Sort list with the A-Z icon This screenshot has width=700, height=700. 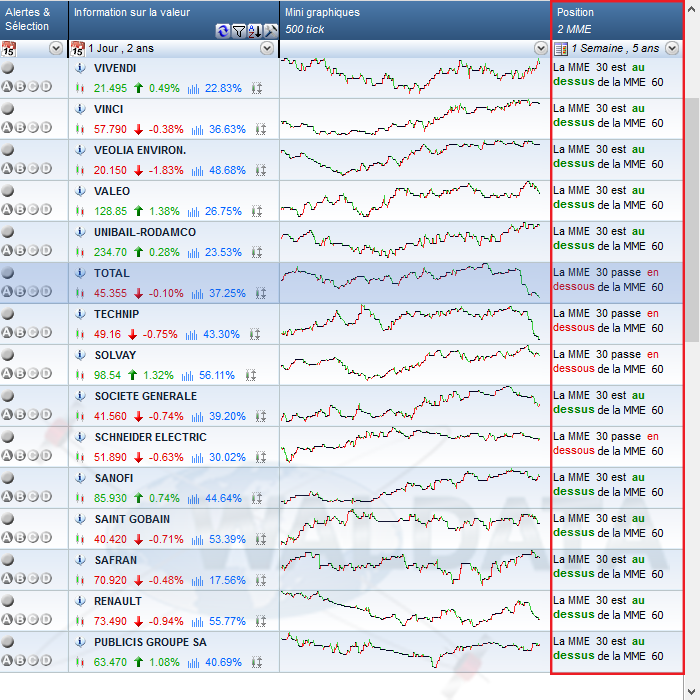tap(254, 31)
